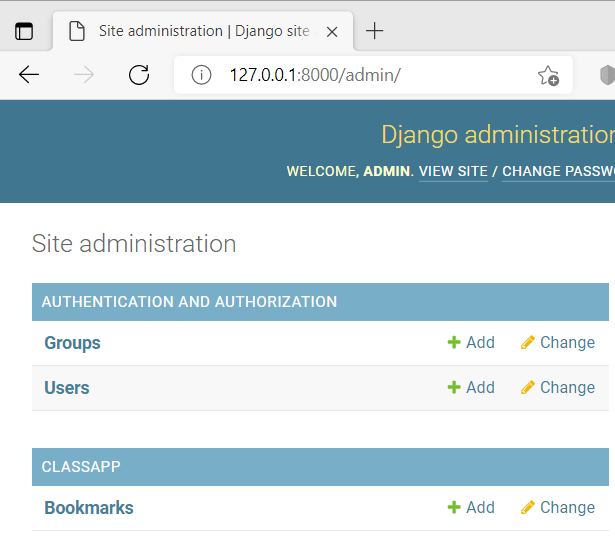Click pencil icon for Bookmarks
This screenshot has width=615, height=538.
[x=528, y=507]
